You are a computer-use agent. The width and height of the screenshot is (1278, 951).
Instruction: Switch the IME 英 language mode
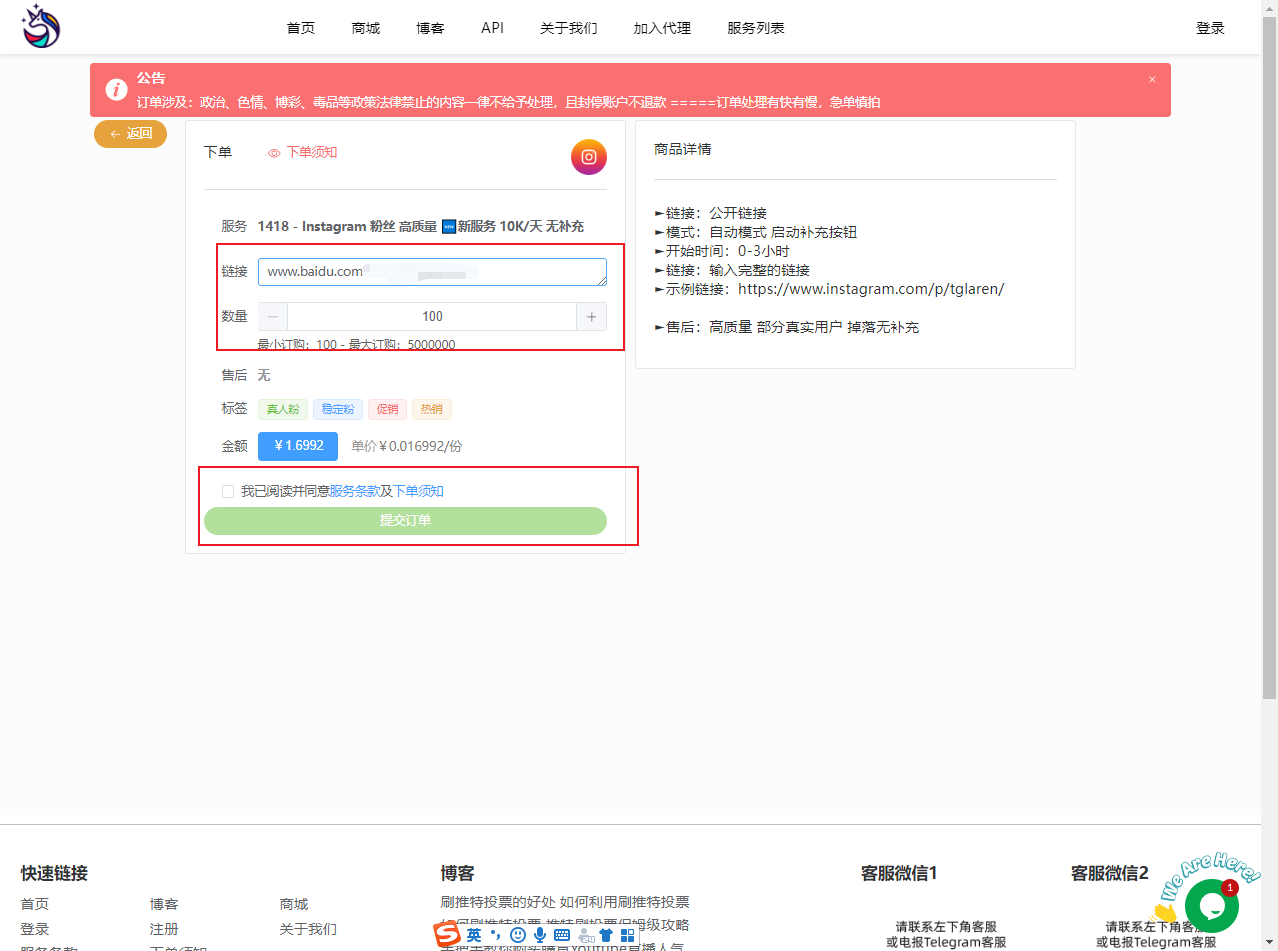click(474, 934)
